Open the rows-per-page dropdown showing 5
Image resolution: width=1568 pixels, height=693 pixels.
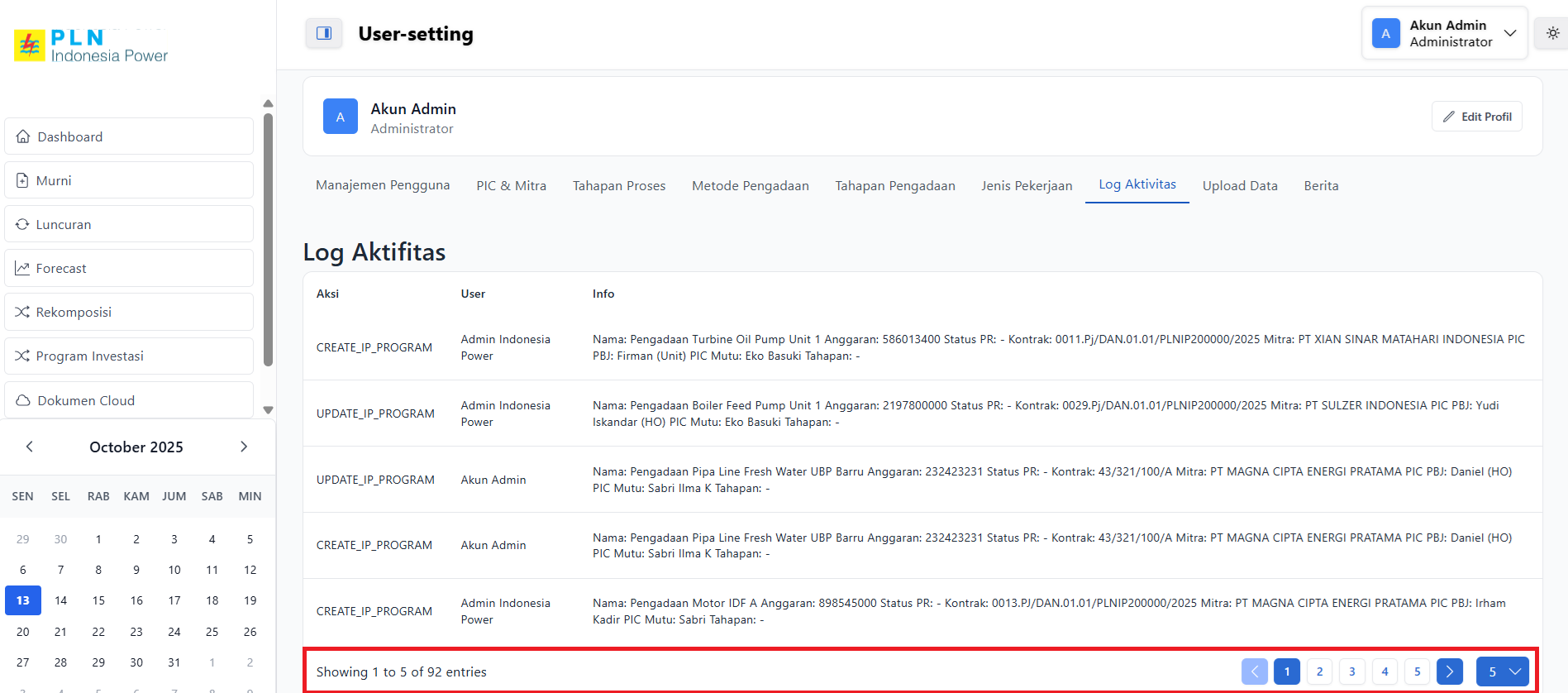pos(1502,671)
